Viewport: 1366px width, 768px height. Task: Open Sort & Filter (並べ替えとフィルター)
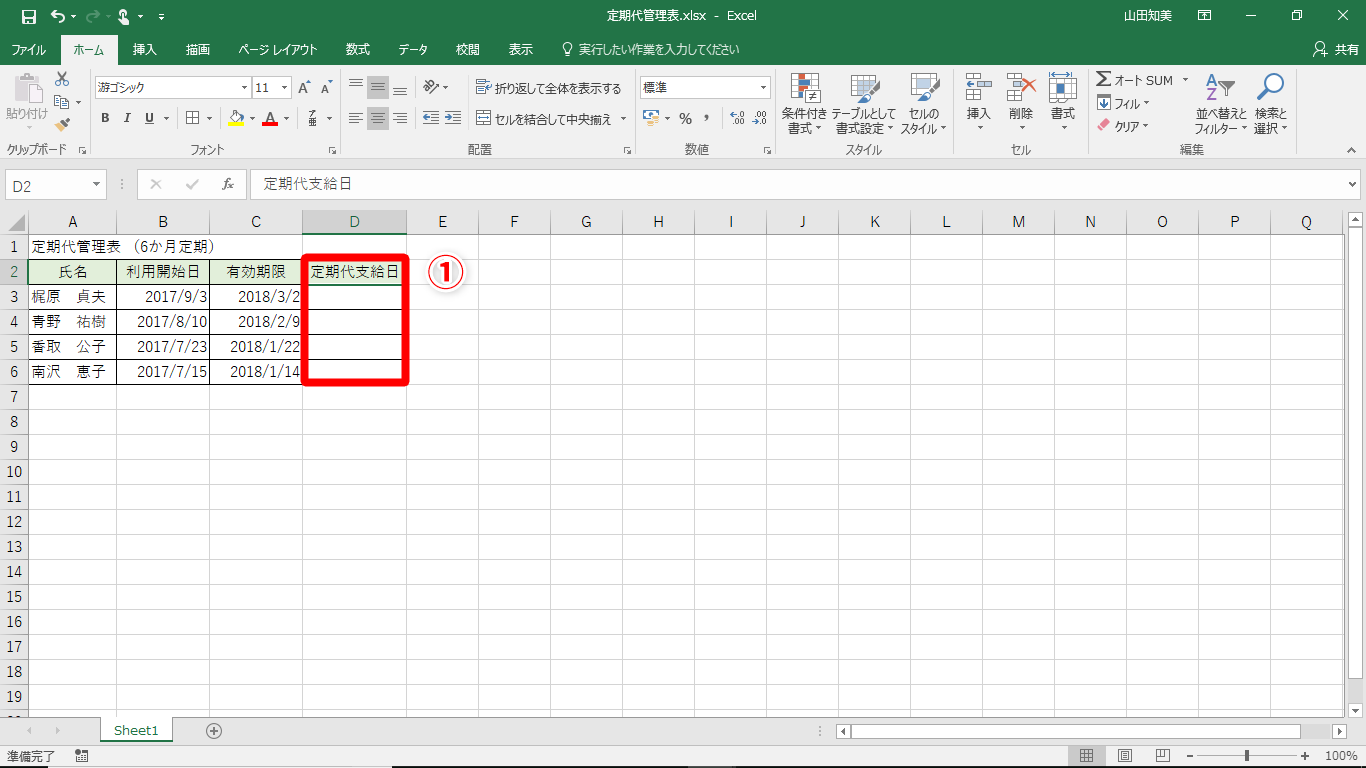[x=1221, y=104]
